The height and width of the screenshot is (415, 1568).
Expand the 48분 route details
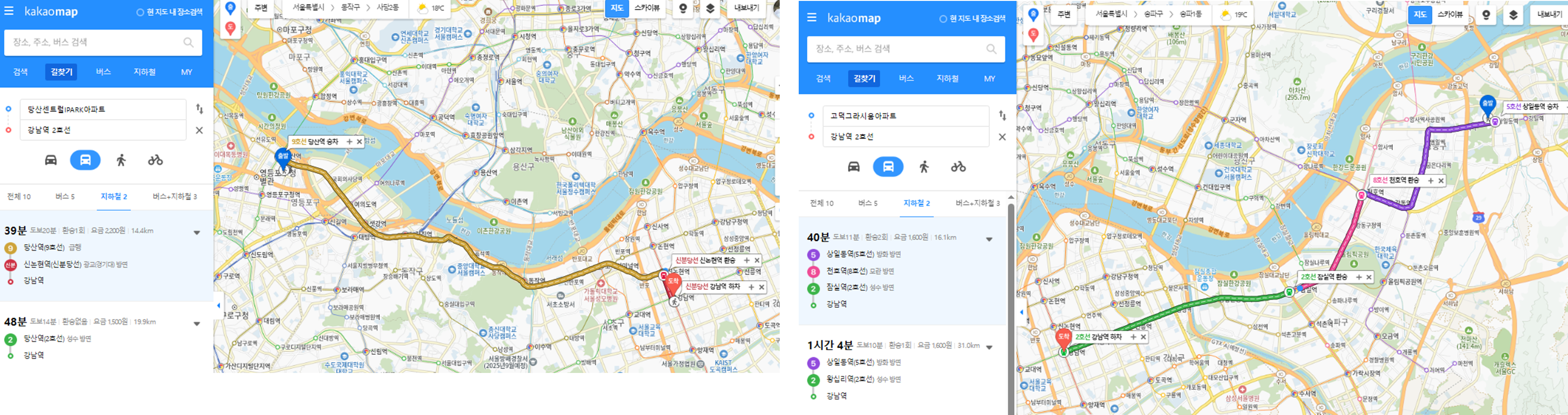pyautogui.click(x=196, y=324)
